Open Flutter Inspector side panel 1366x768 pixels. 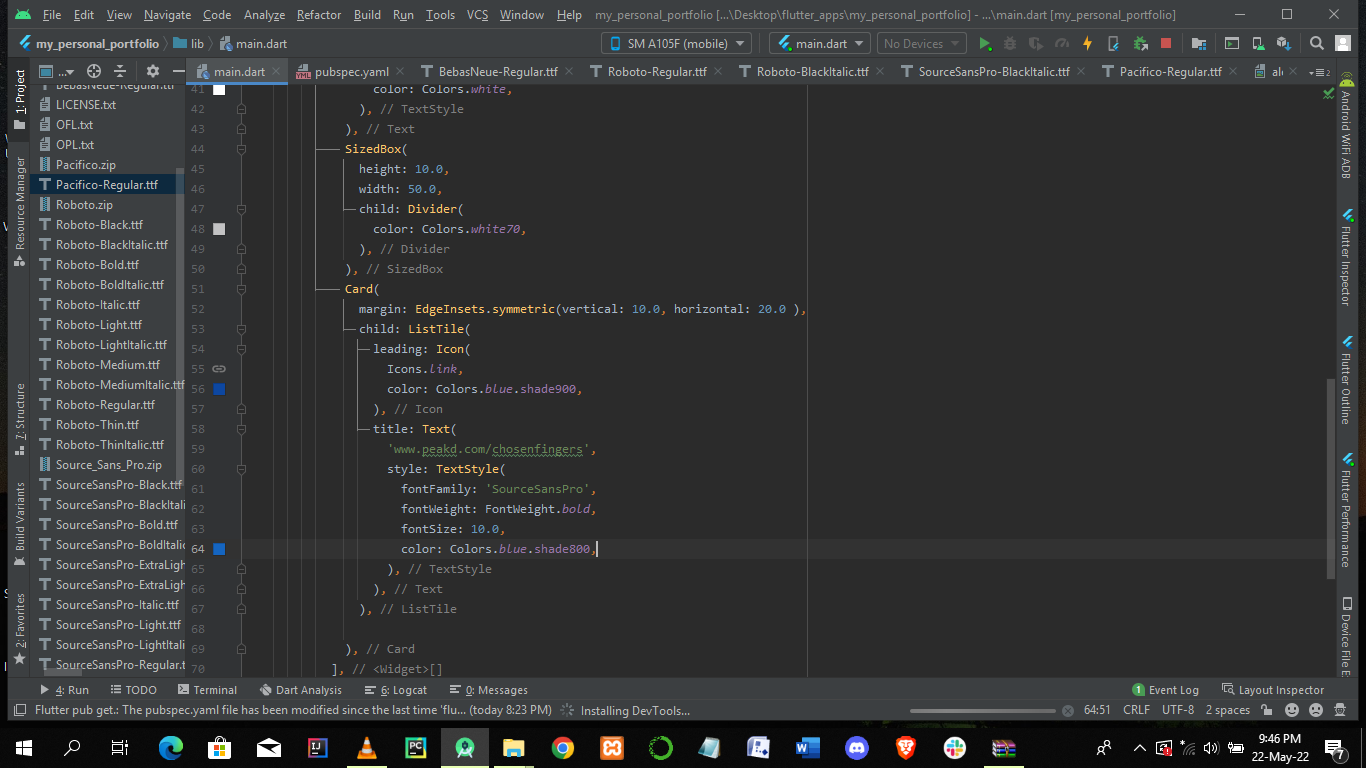tap(1347, 255)
